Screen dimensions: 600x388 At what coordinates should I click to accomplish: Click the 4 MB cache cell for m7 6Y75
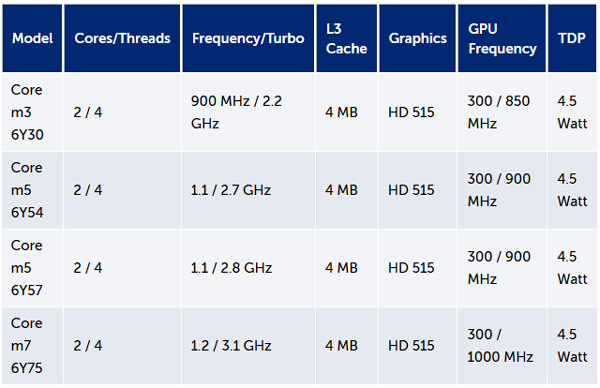coord(347,346)
